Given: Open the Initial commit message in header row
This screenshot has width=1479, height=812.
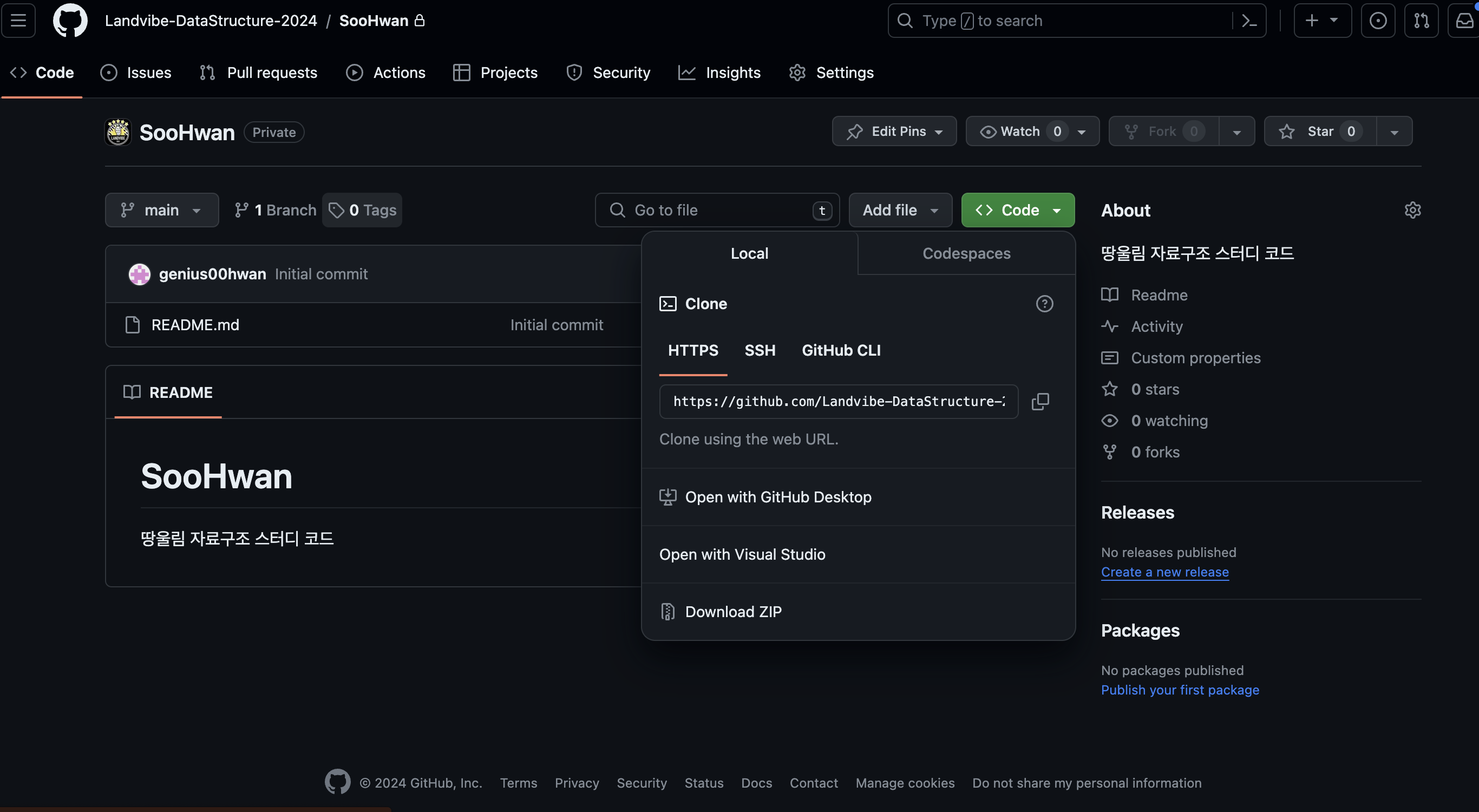Looking at the screenshot, I should (x=321, y=274).
